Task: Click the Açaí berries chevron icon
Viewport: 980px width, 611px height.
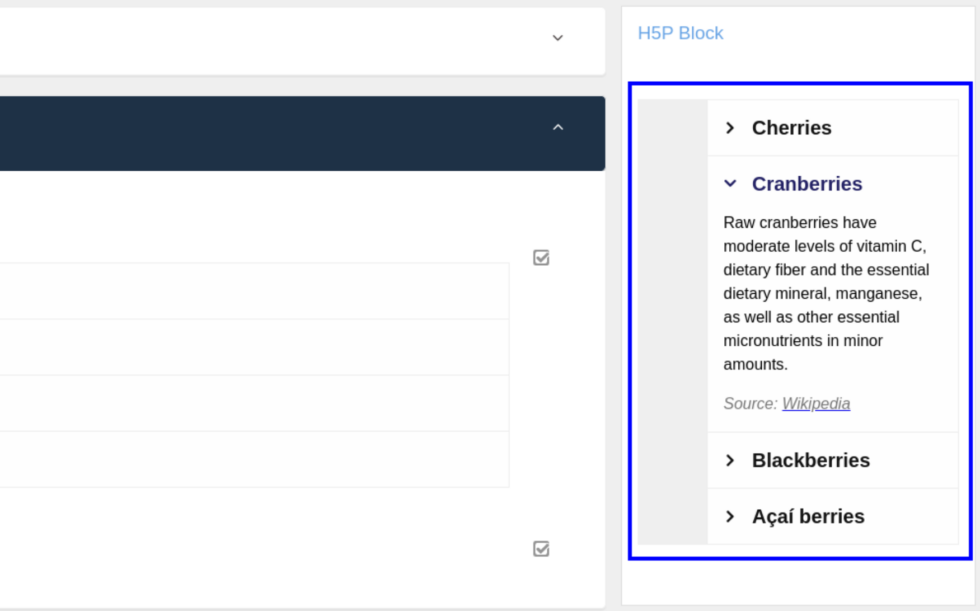Action: click(x=731, y=516)
